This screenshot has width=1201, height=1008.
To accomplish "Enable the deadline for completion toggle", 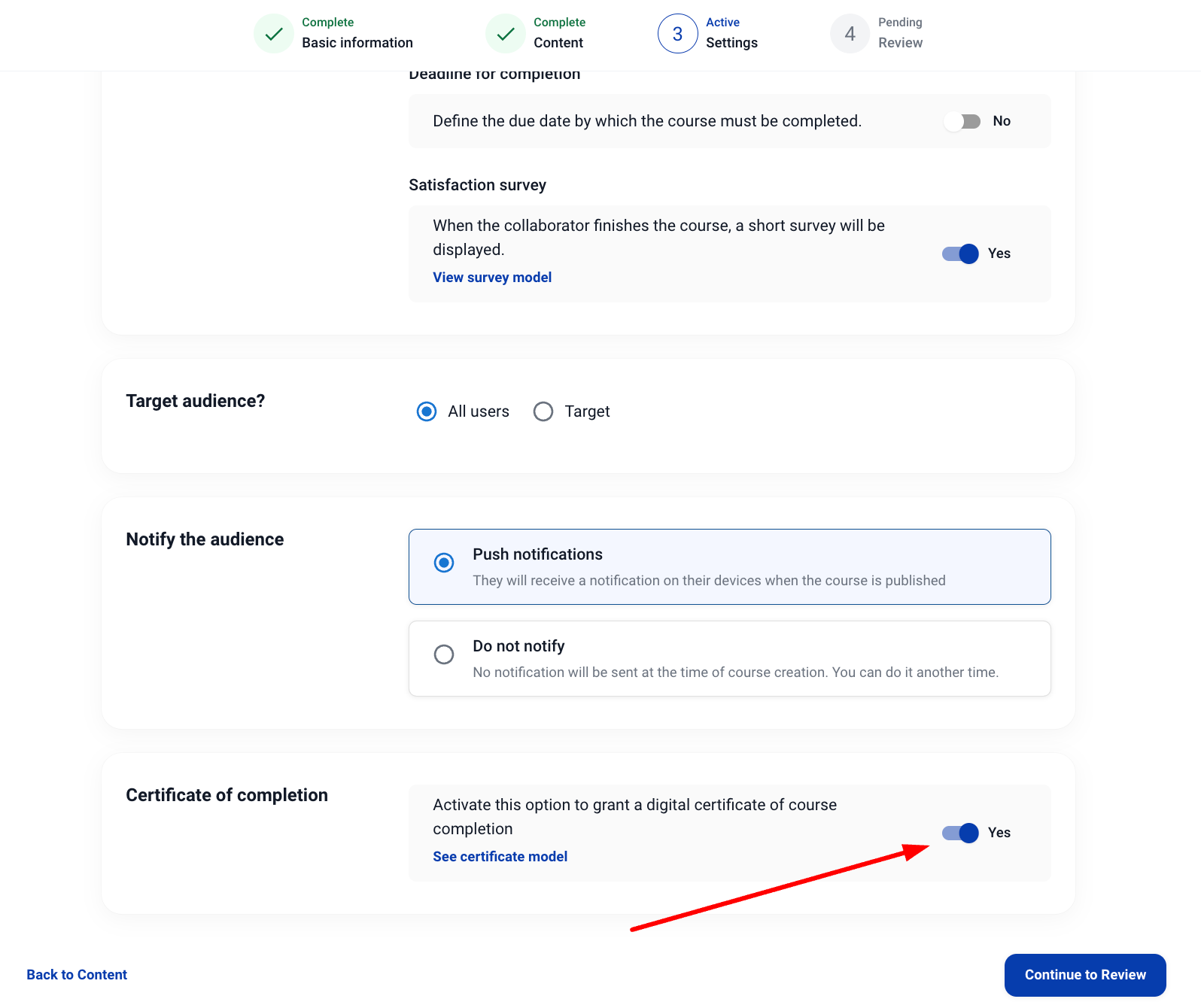I will pyautogui.click(x=962, y=121).
